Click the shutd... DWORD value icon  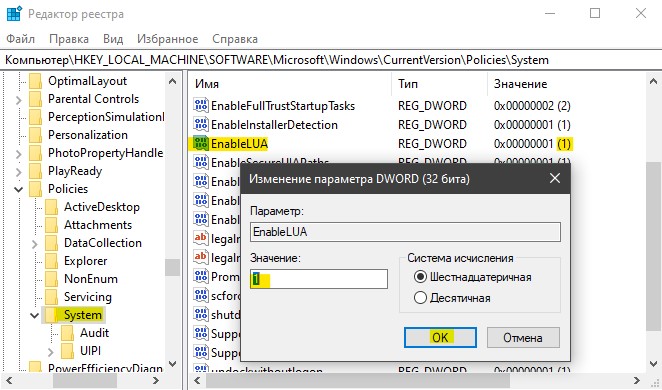(x=201, y=314)
